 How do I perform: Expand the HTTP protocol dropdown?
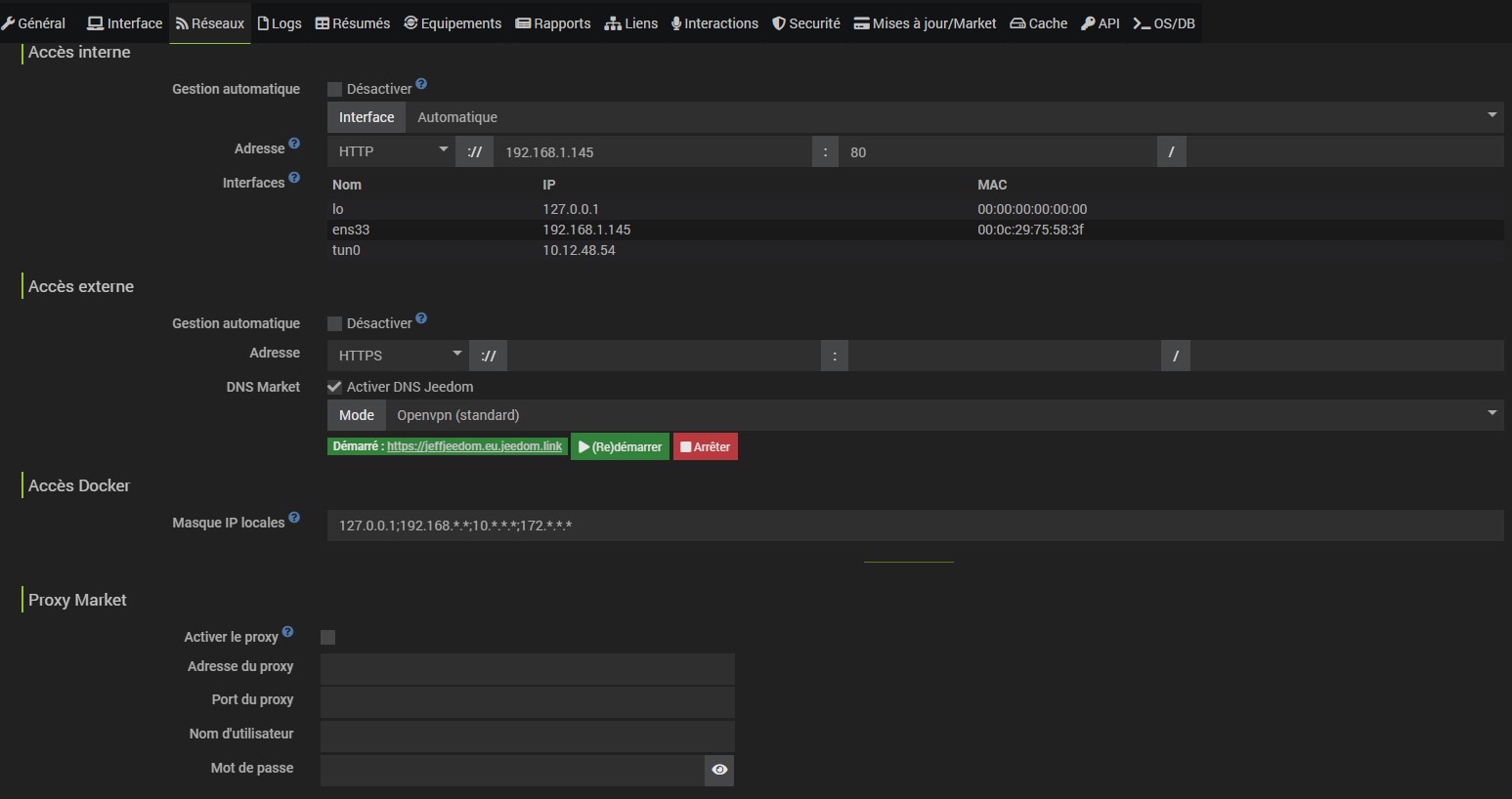point(392,151)
